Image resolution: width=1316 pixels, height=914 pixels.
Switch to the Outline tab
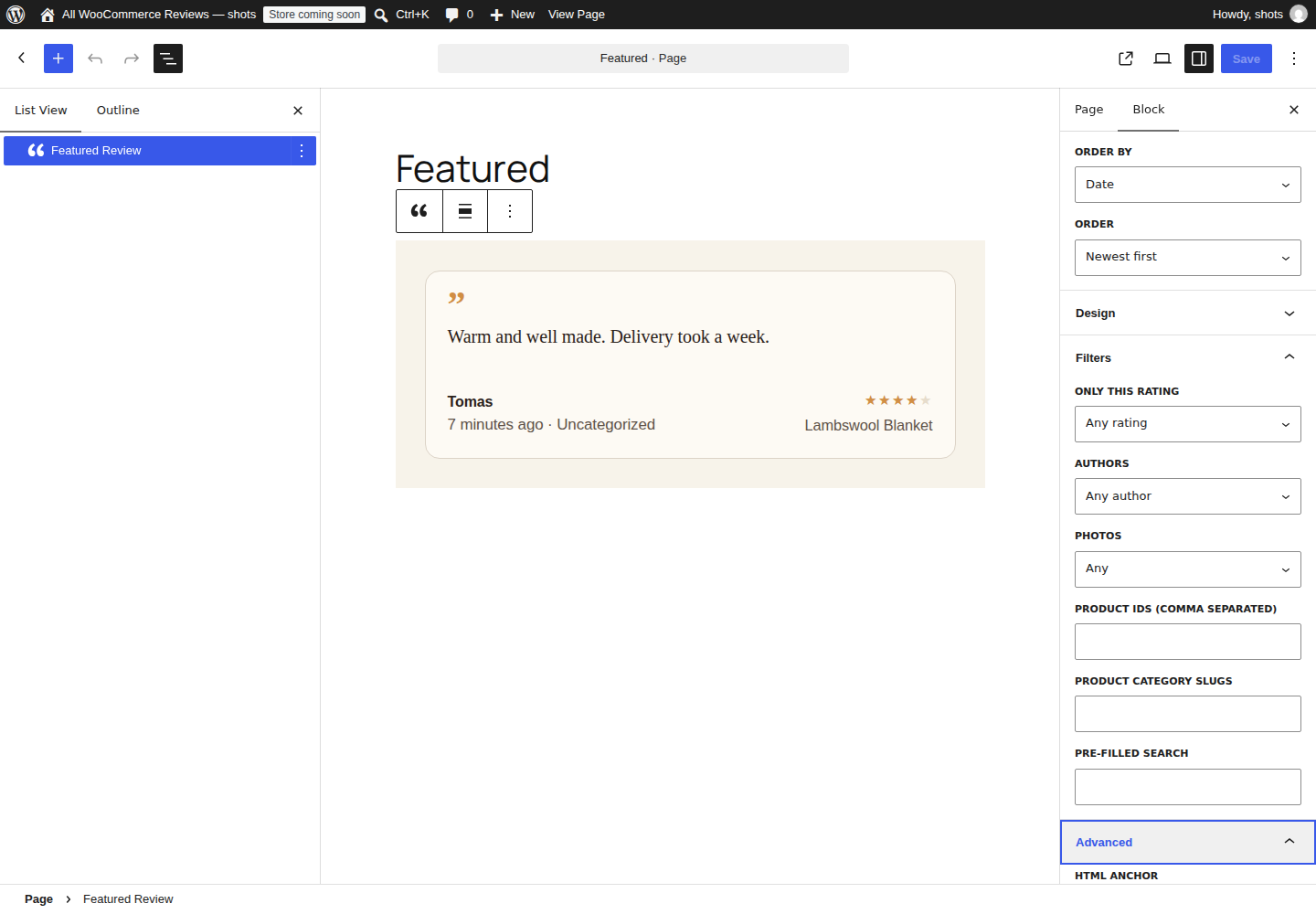[x=118, y=111]
